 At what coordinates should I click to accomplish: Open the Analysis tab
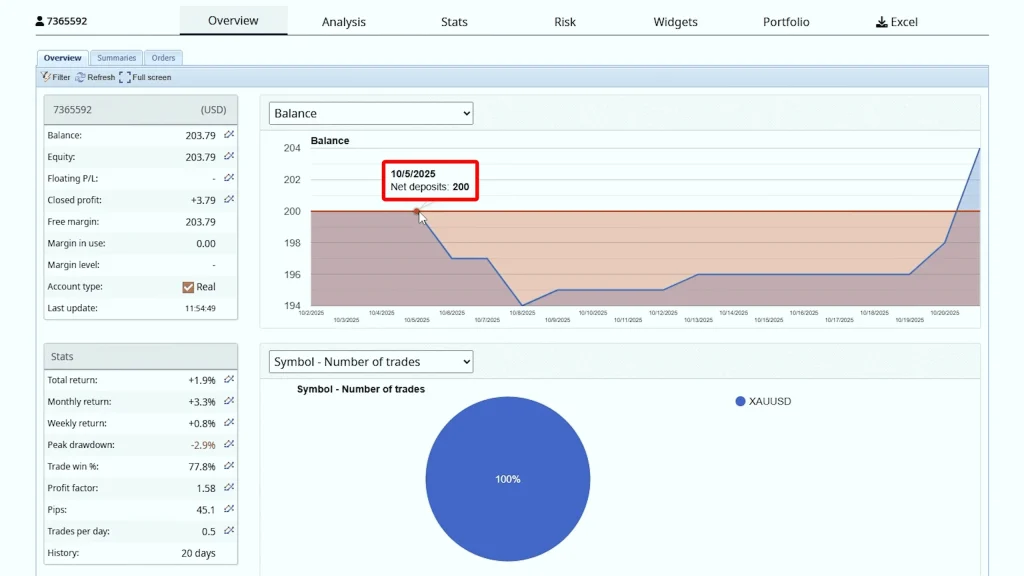click(x=343, y=22)
